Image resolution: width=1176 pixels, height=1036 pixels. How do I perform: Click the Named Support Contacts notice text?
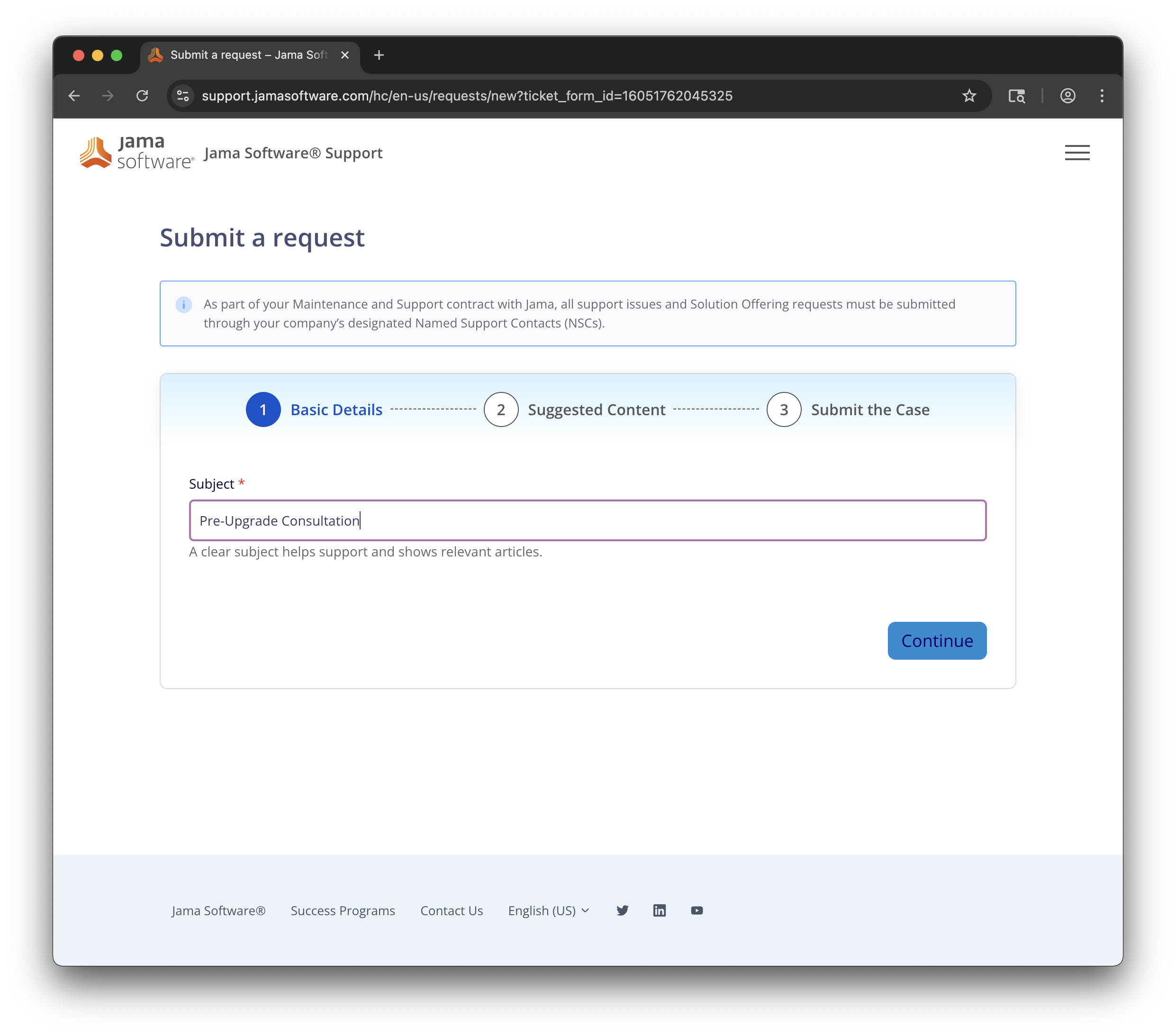point(579,313)
